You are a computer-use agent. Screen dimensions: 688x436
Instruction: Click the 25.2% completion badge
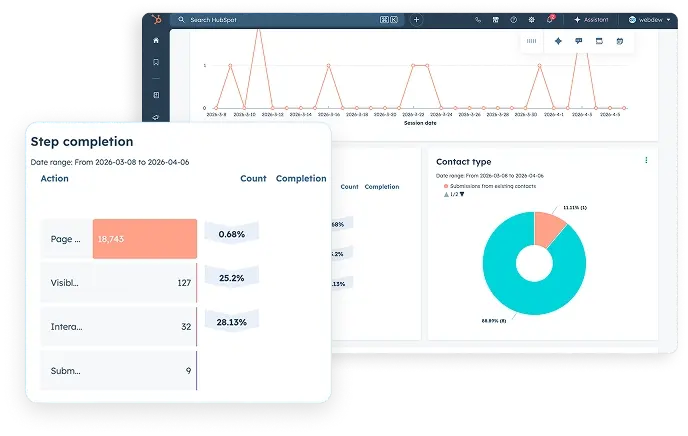232,278
